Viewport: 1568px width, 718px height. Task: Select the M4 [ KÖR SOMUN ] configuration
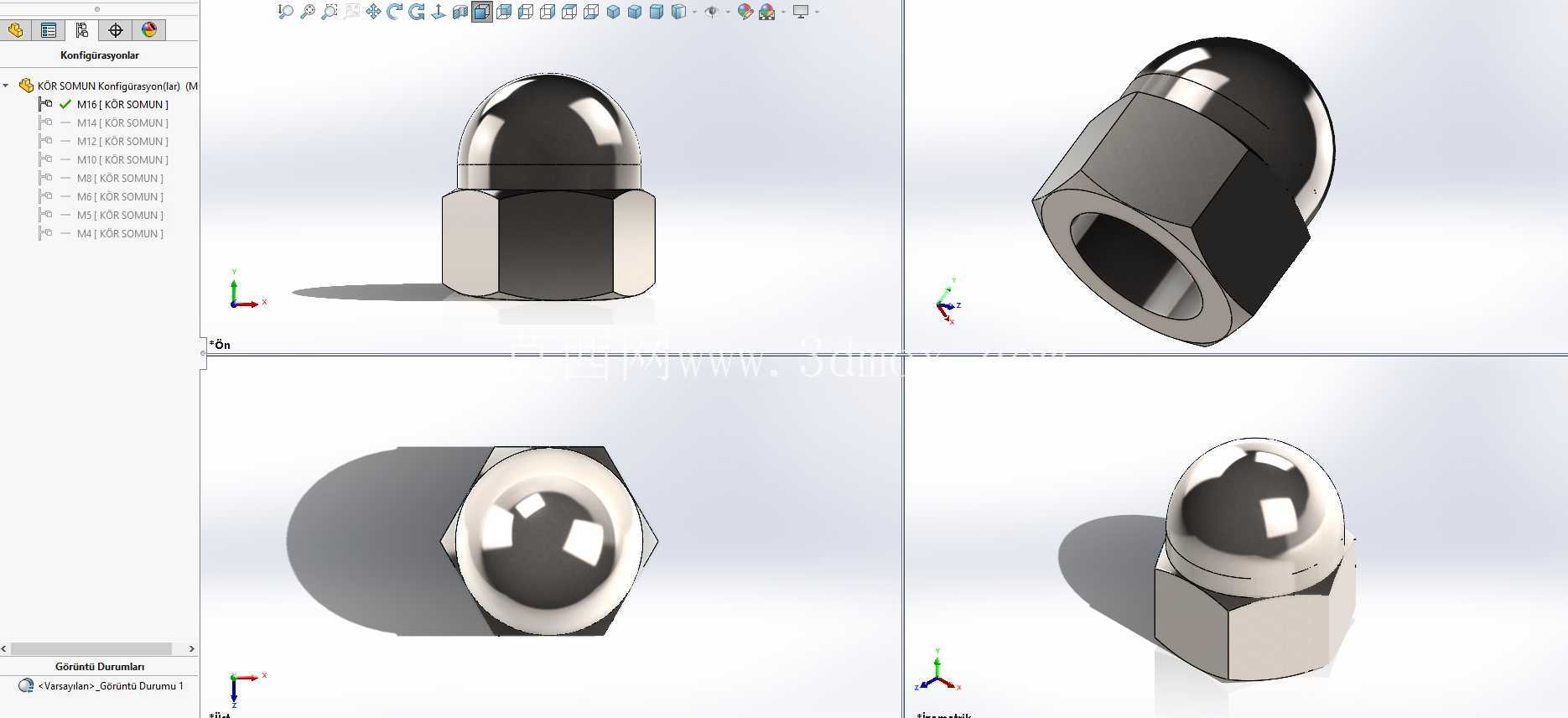[120, 233]
